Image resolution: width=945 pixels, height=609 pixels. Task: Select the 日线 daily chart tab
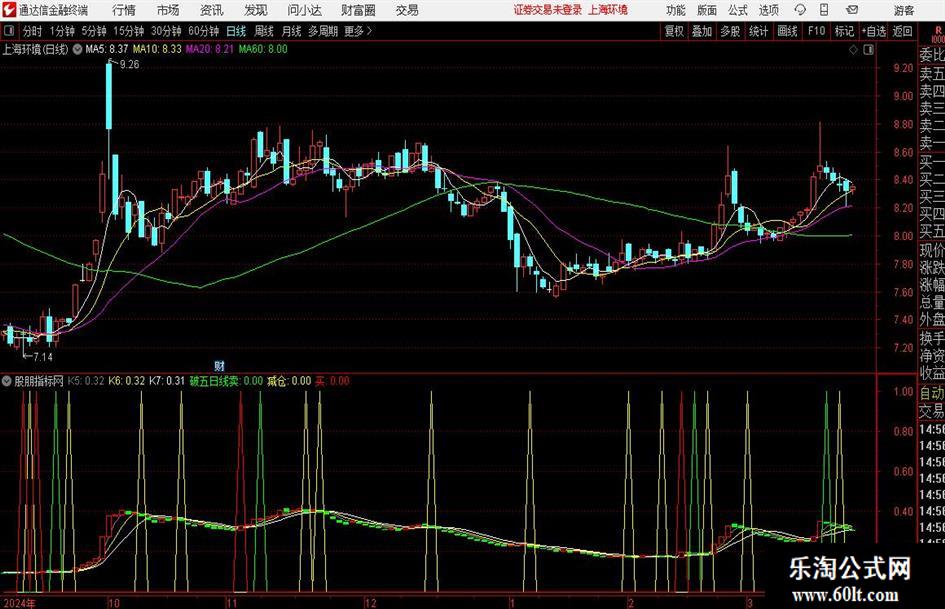coord(236,31)
